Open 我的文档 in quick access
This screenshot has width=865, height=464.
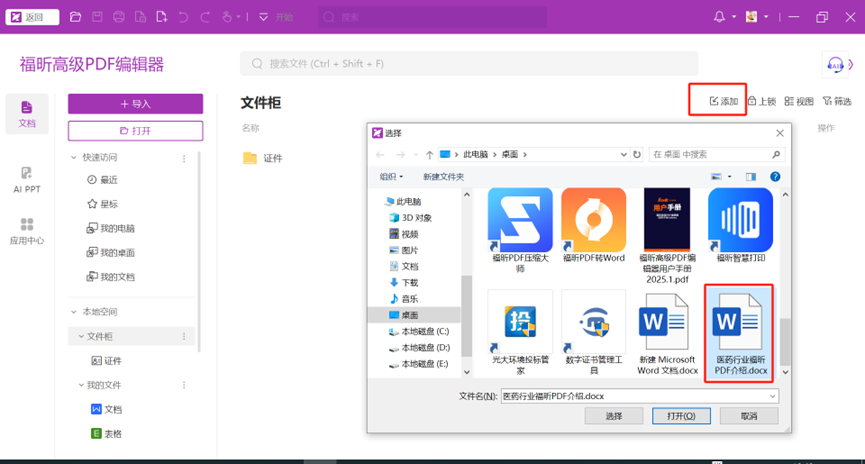click(x=110, y=277)
